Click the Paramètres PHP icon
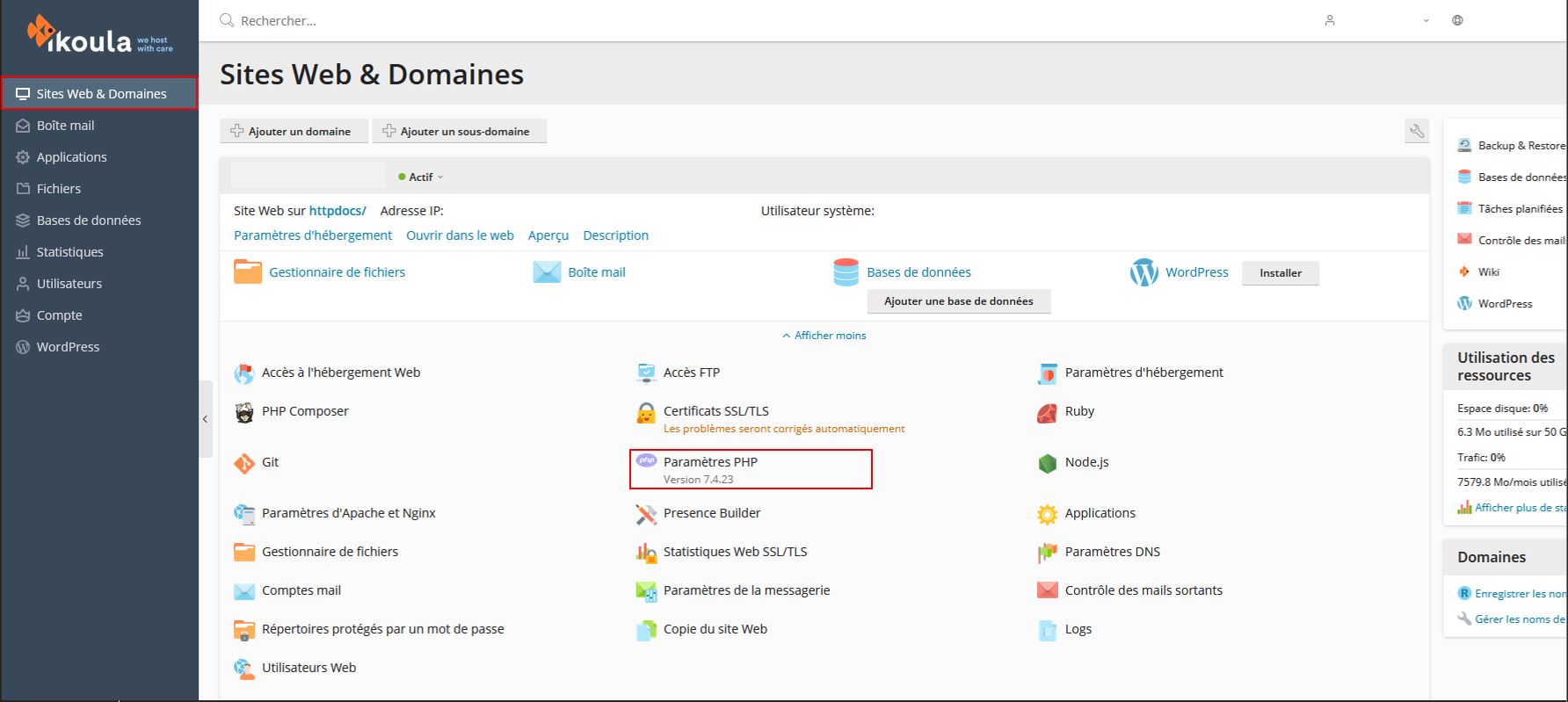This screenshot has width=1568, height=702. (x=646, y=460)
